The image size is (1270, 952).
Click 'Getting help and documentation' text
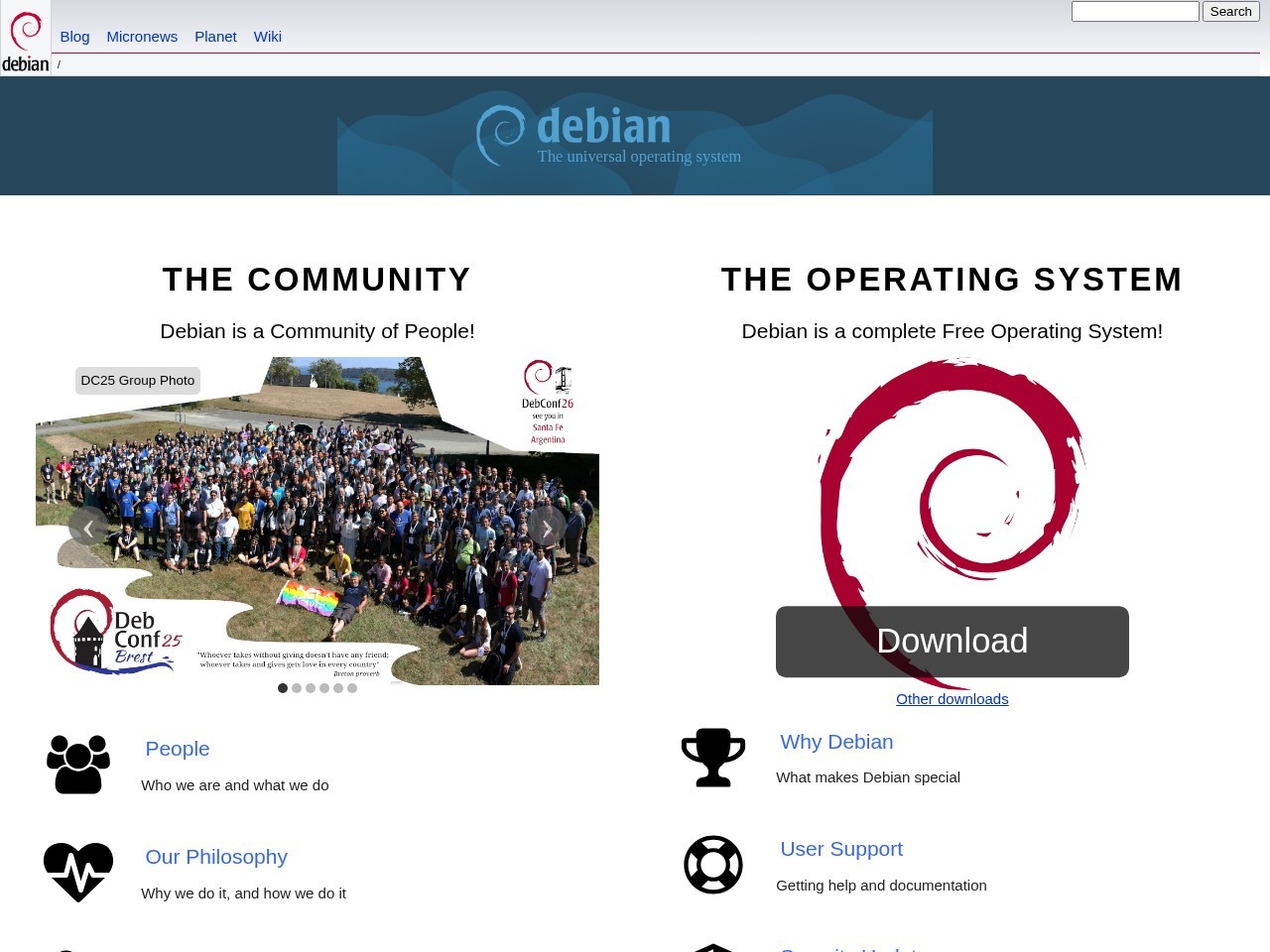881,886
